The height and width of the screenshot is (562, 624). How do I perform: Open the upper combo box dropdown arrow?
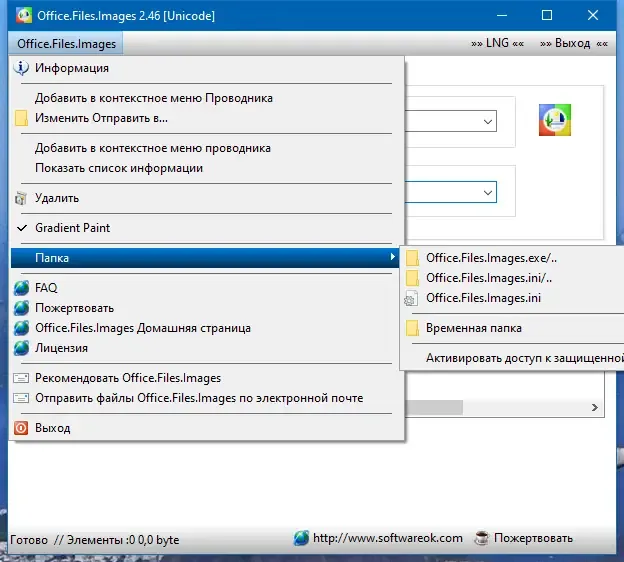[x=488, y=121]
